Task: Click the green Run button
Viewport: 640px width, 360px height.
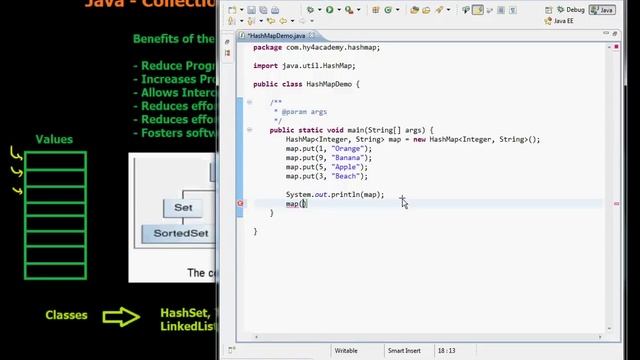Action: pos(329,10)
